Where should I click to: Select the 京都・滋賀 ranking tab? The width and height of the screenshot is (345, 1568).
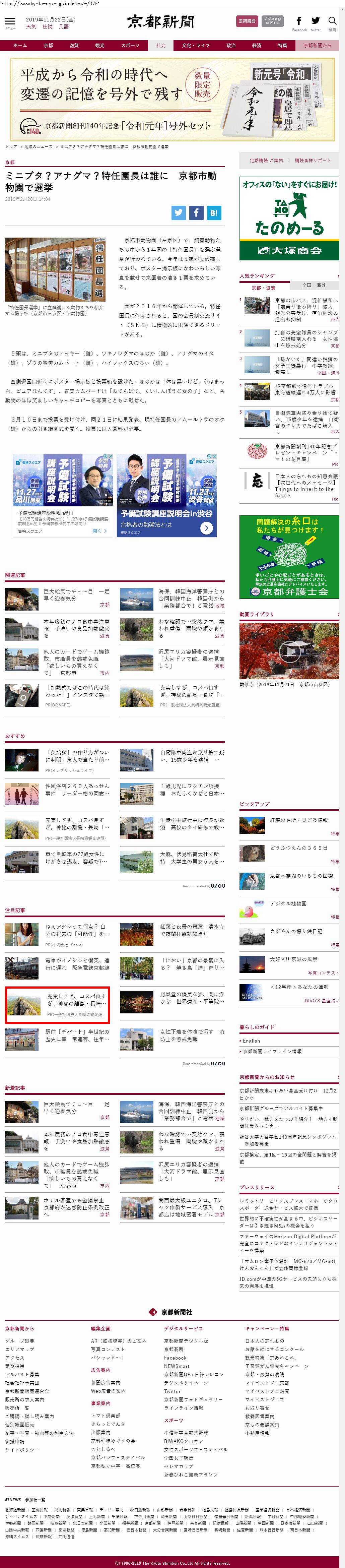point(264,287)
